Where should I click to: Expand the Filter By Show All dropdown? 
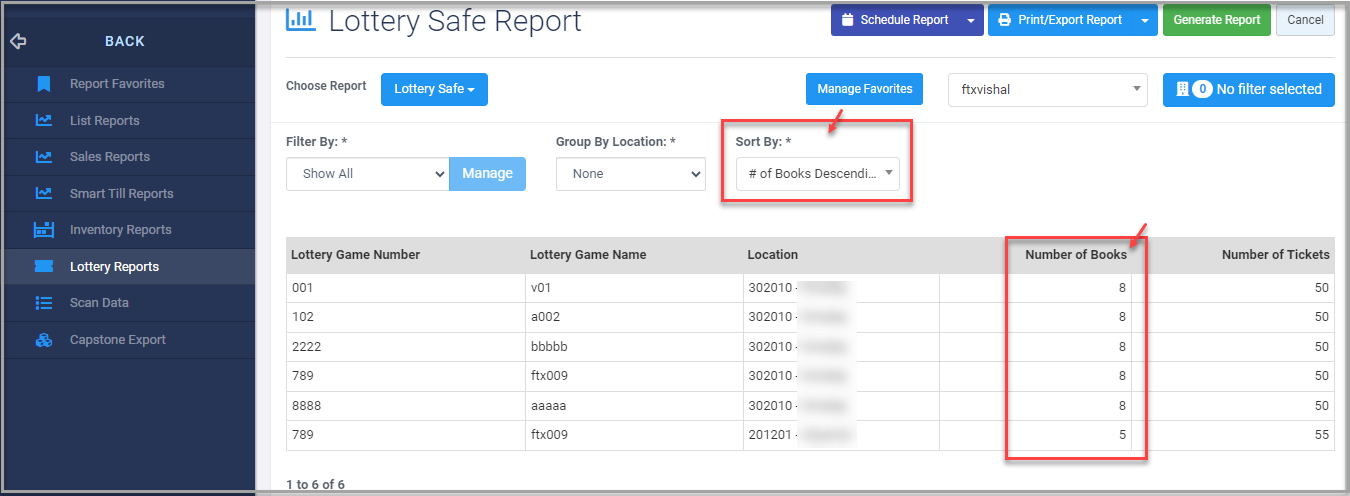(x=367, y=174)
